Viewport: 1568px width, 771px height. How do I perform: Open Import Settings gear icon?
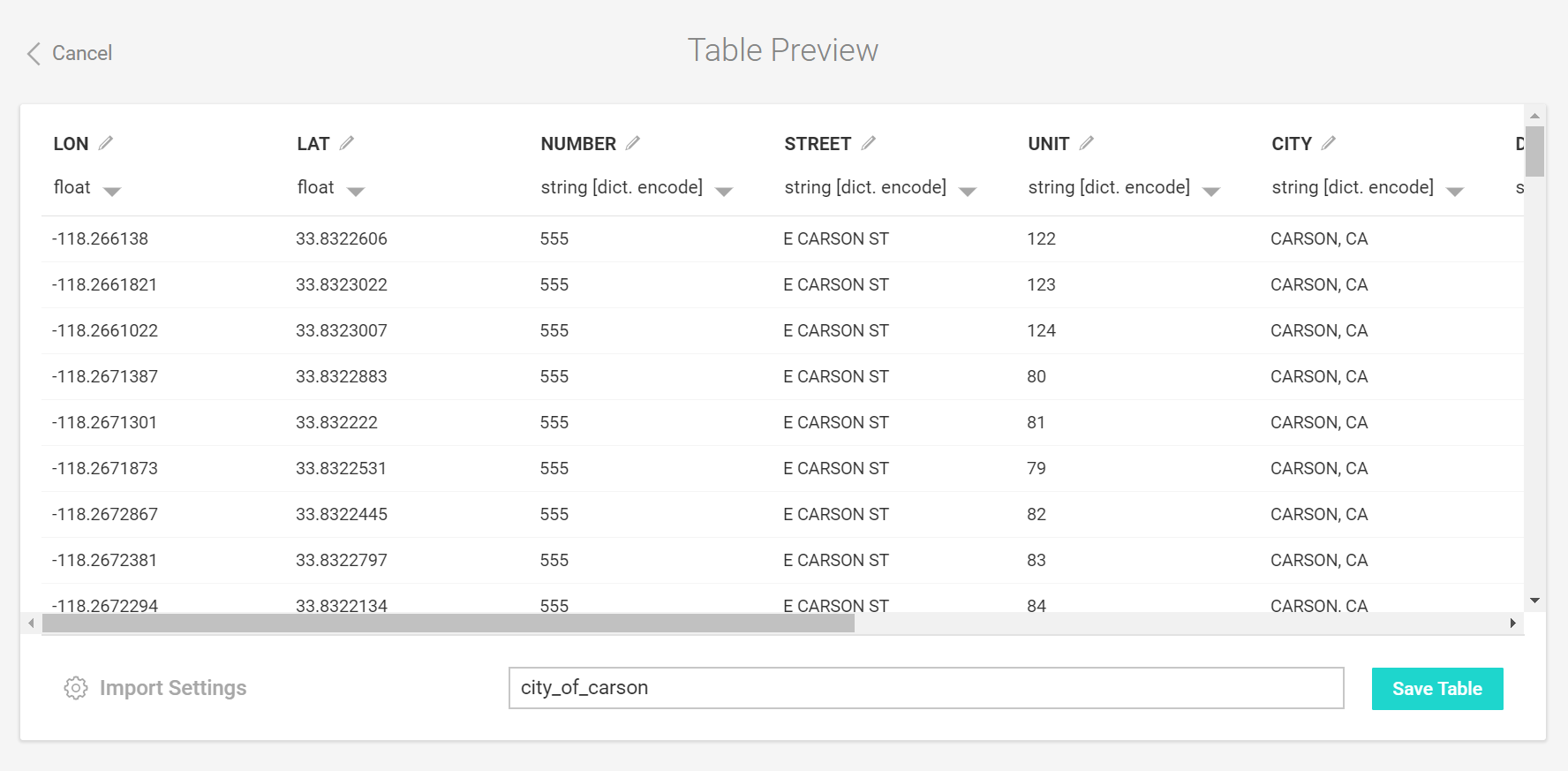[x=76, y=688]
